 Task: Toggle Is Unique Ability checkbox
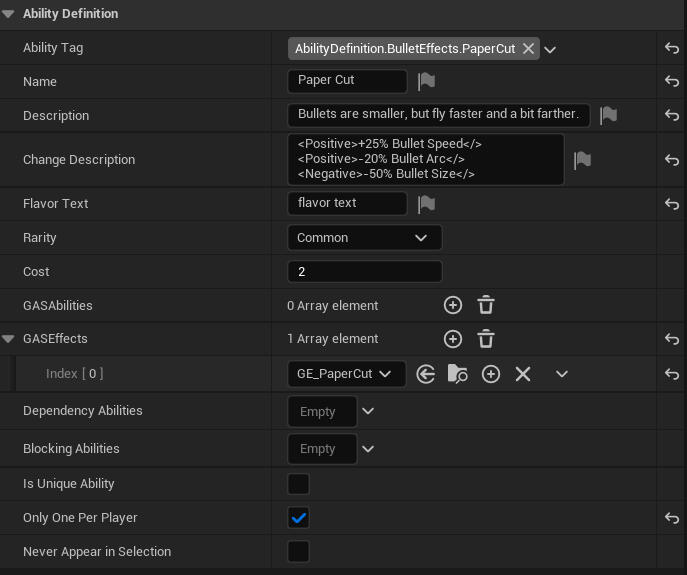tap(298, 484)
